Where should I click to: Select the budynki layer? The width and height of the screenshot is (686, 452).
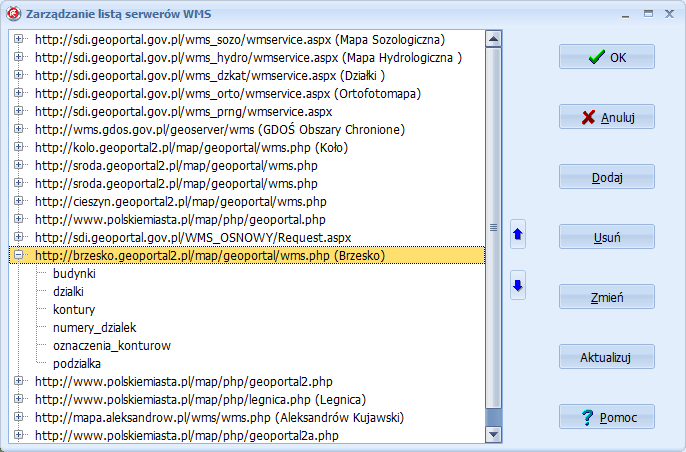(74, 273)
